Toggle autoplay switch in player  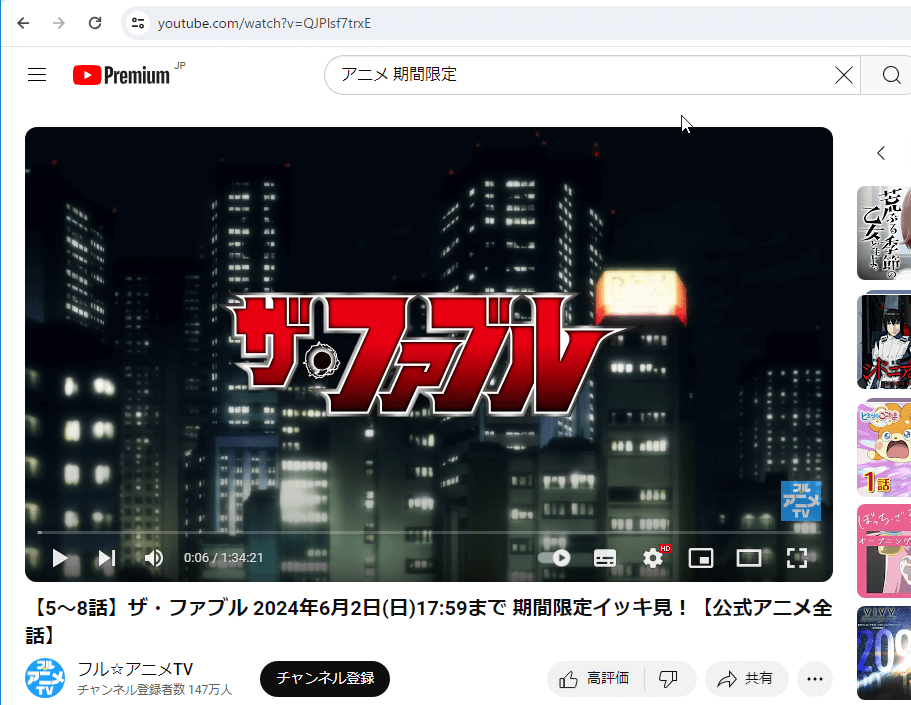tap(554, 558)
